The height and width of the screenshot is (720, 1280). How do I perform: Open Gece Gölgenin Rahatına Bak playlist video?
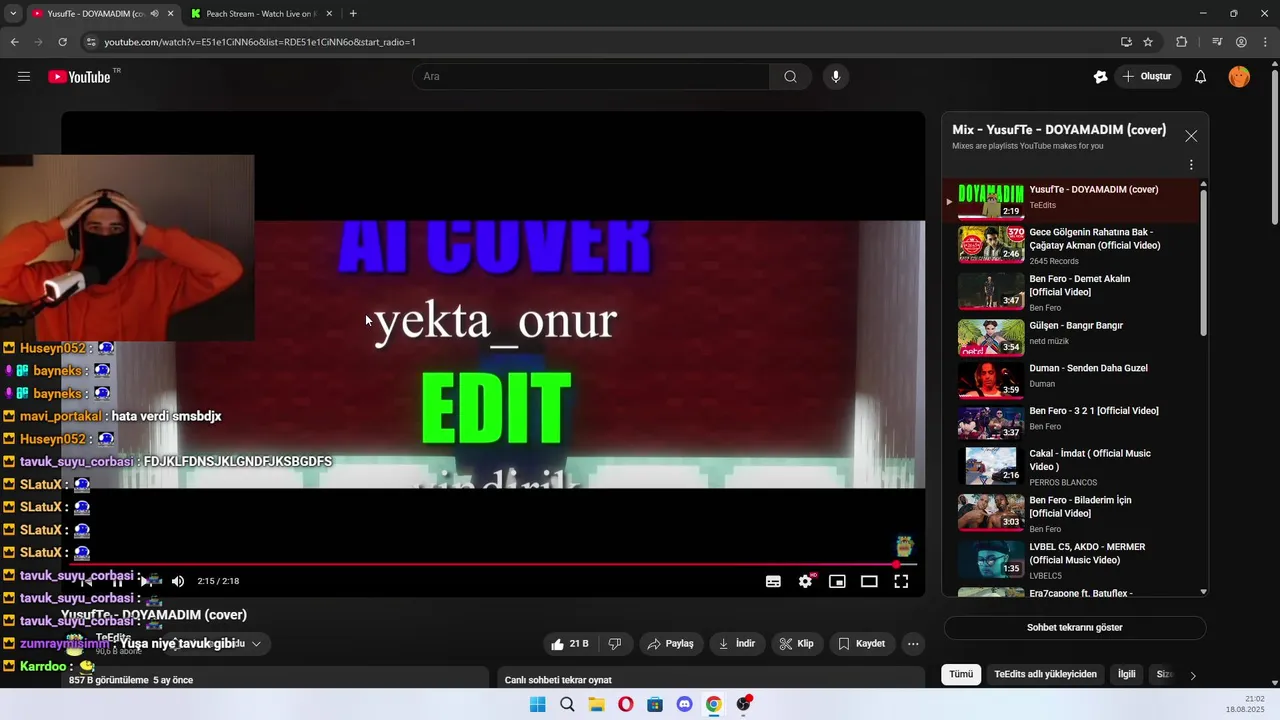(x=1070, y=245)
